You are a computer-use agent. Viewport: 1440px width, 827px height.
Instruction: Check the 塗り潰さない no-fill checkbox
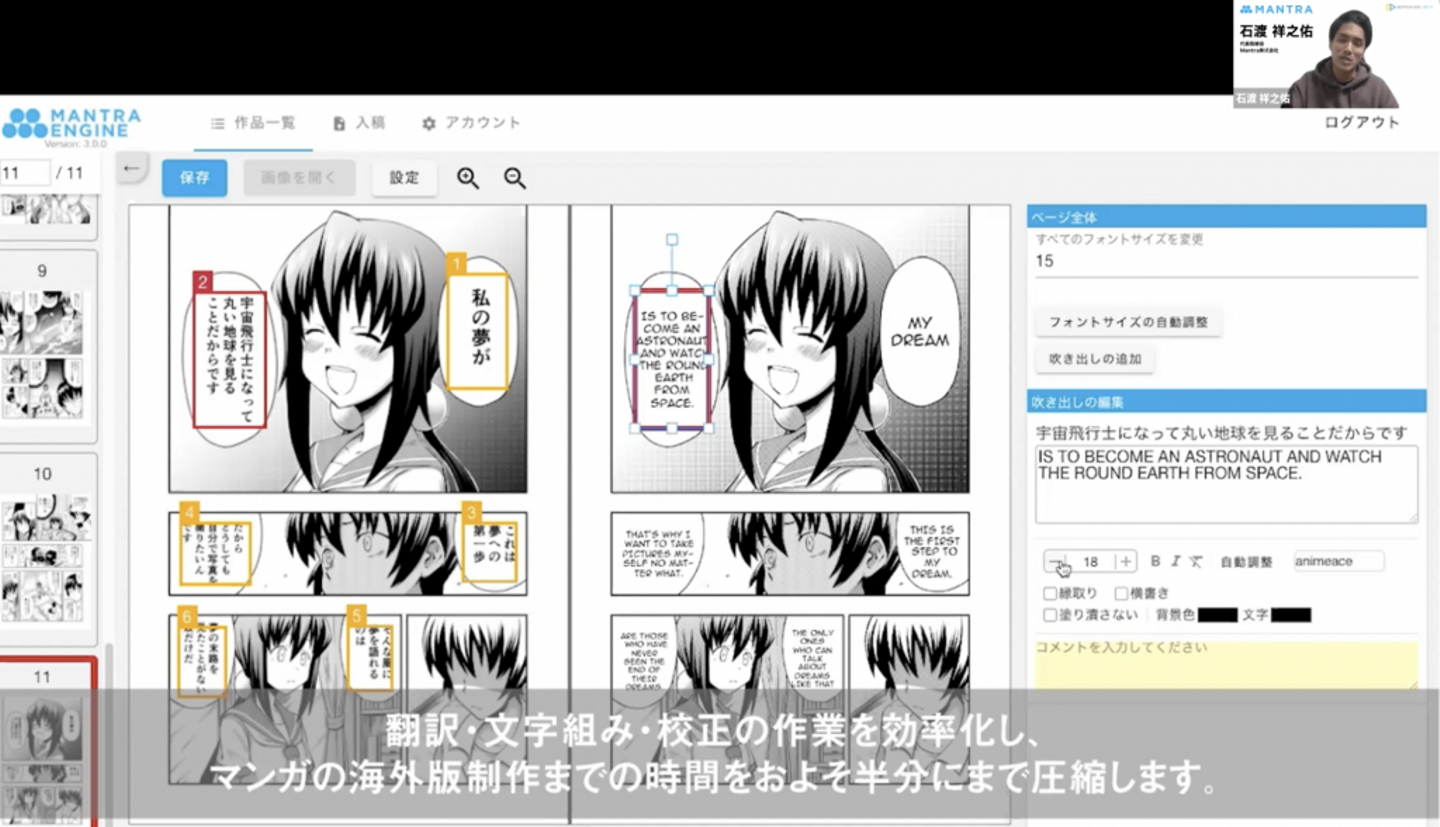[1050, 615]
